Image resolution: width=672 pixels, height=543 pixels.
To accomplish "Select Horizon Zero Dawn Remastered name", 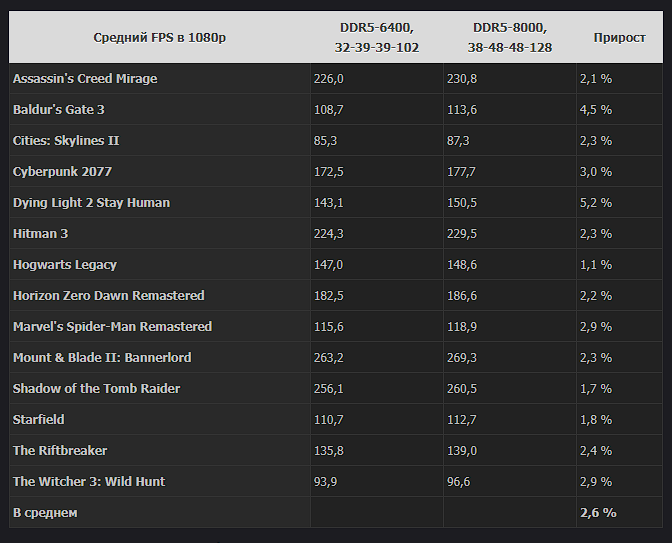I will (108, 296).
